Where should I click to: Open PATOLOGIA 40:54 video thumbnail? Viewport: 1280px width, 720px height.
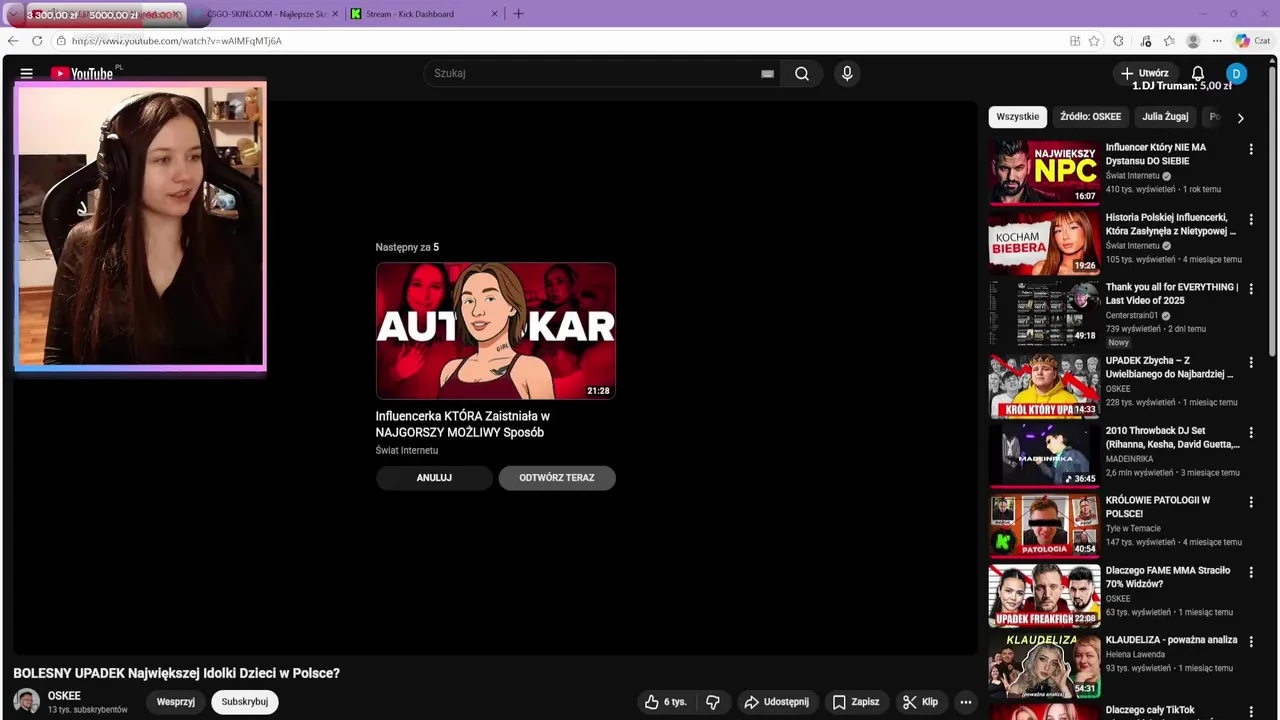click(1044, 525)
